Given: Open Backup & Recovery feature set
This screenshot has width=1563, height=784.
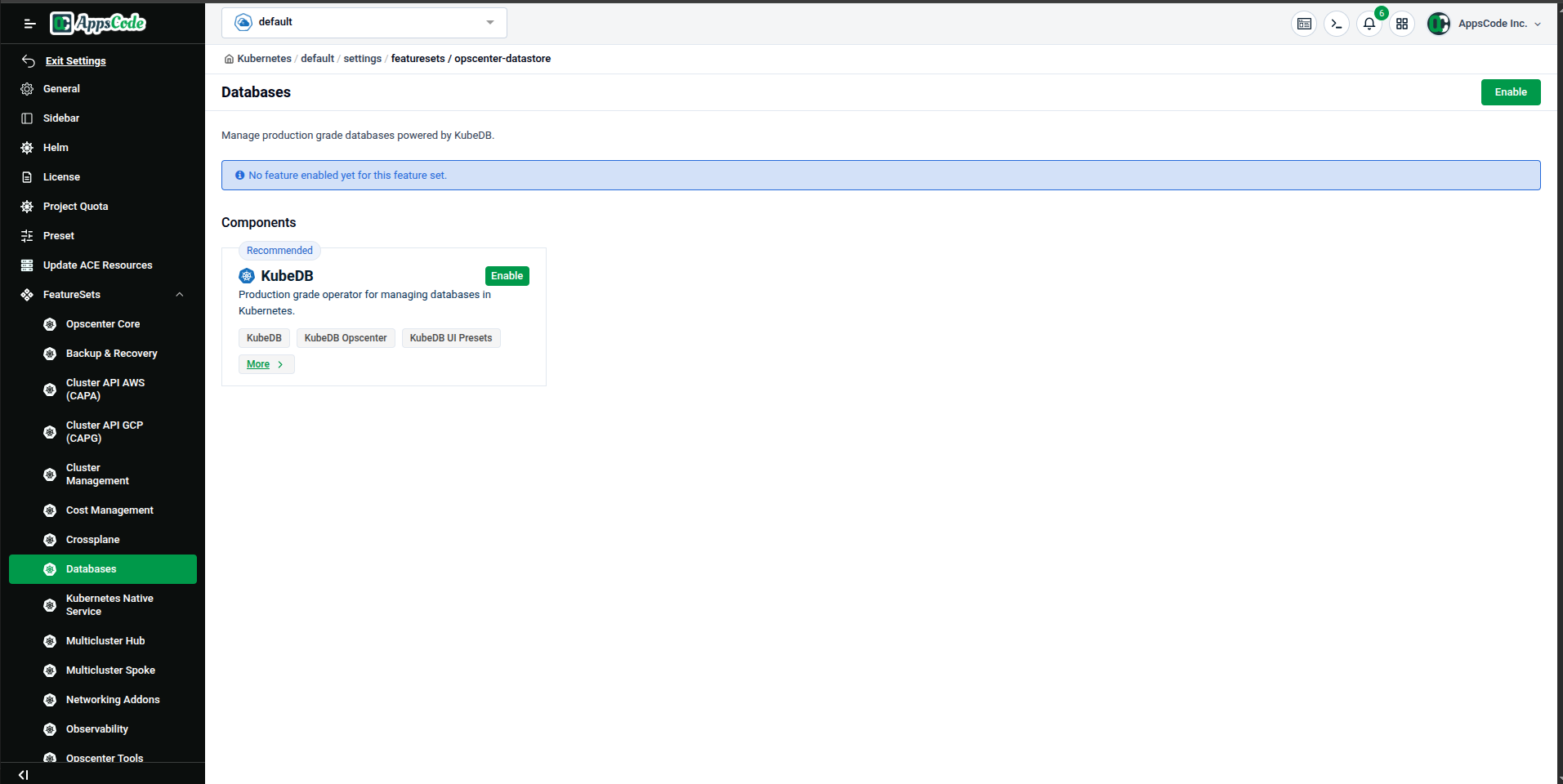Looking at the screenshot, I should pyautogui.click(x=111, y=353).
